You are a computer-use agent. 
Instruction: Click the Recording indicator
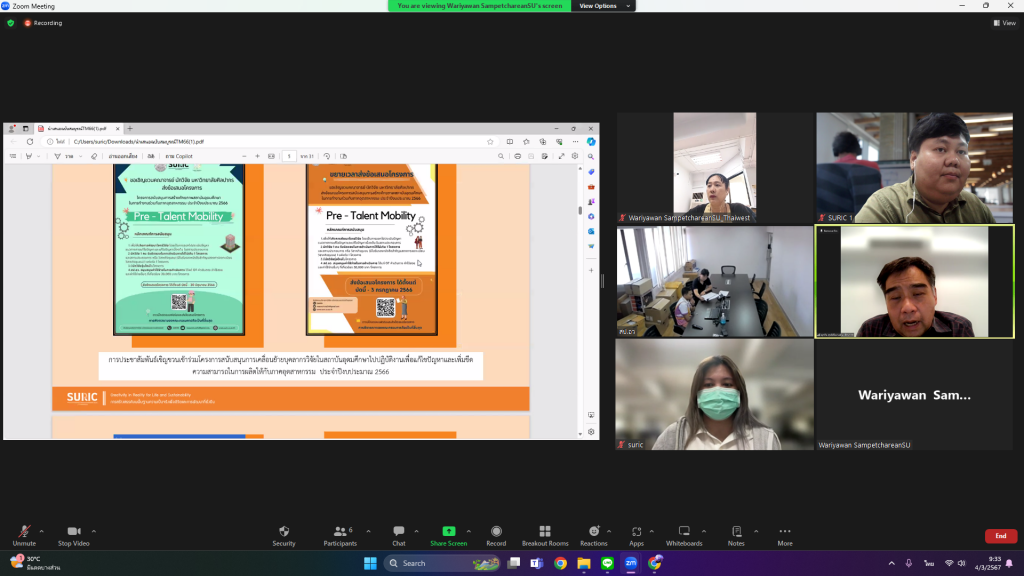(43, 23)
